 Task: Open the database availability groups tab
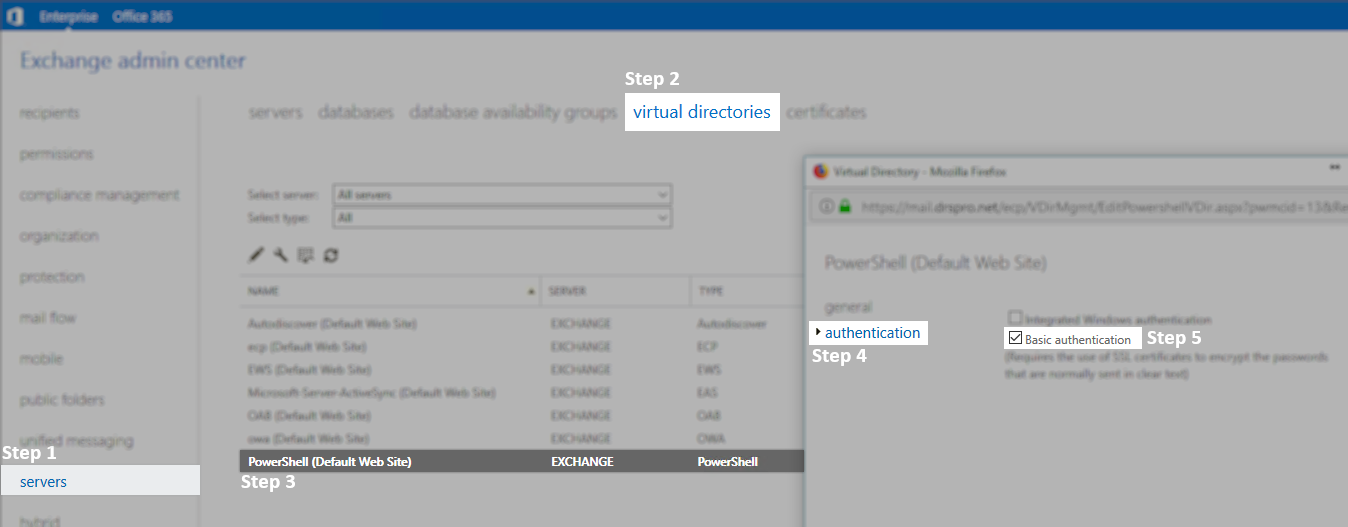[x=513, y=112]
